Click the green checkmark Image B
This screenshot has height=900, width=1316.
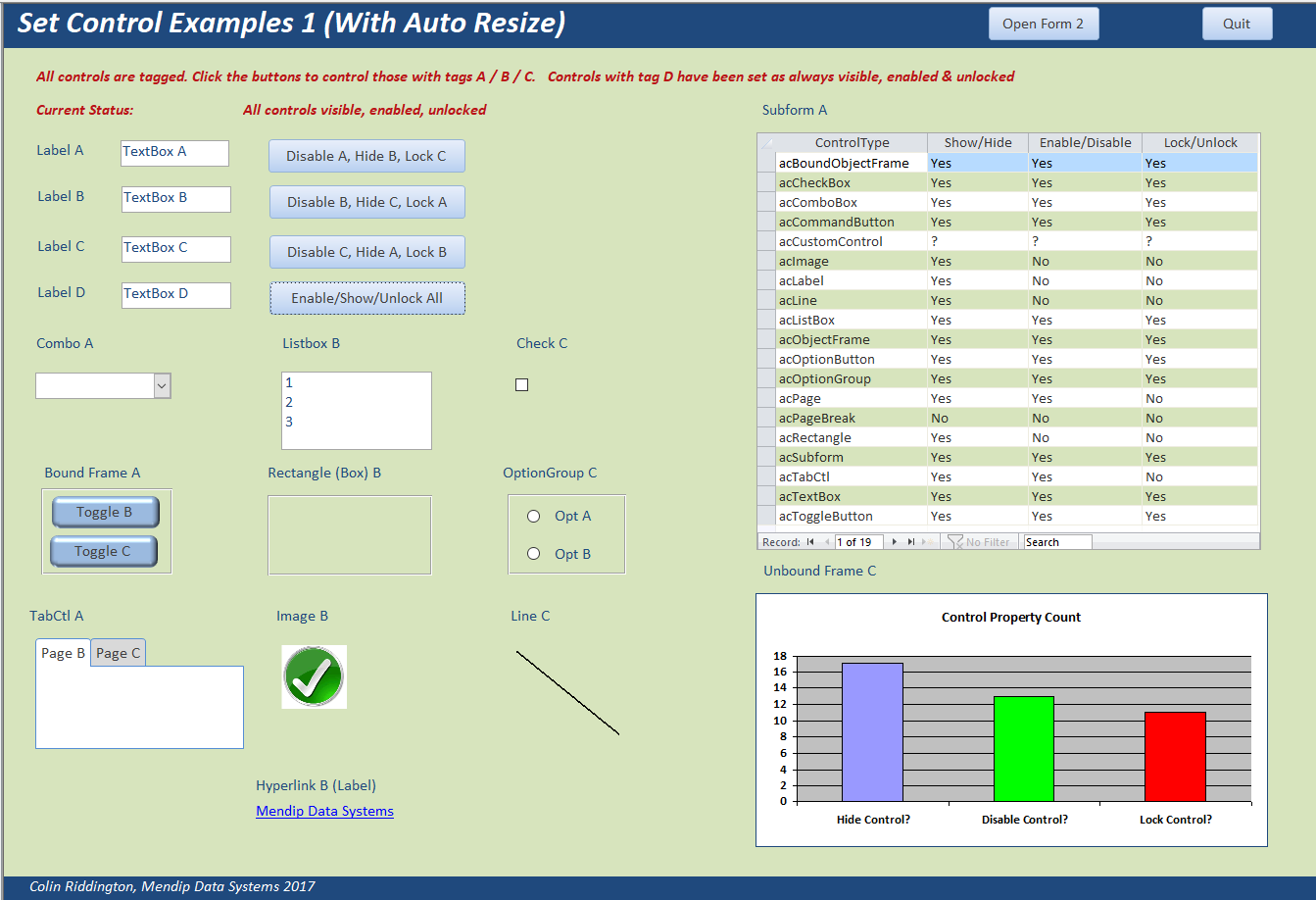314,676
